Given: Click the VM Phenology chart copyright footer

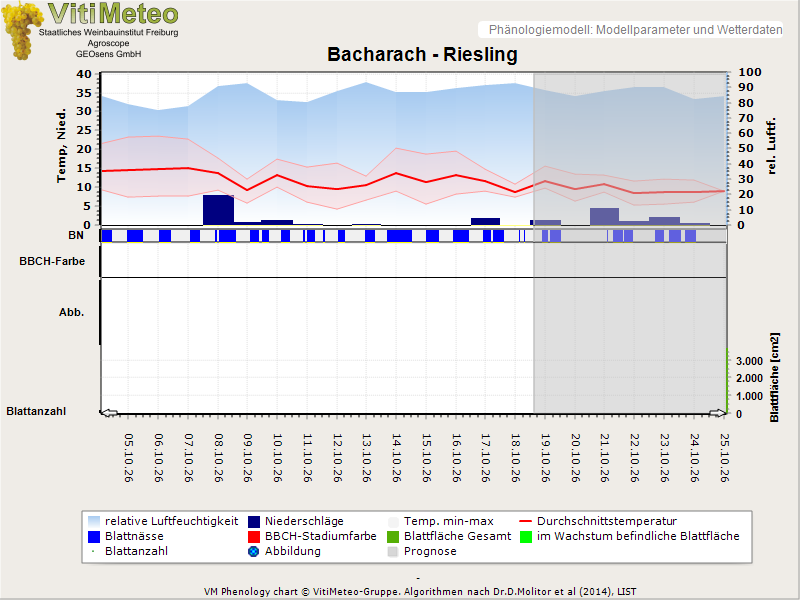Looking at the screenshot, I should [420, 592].
